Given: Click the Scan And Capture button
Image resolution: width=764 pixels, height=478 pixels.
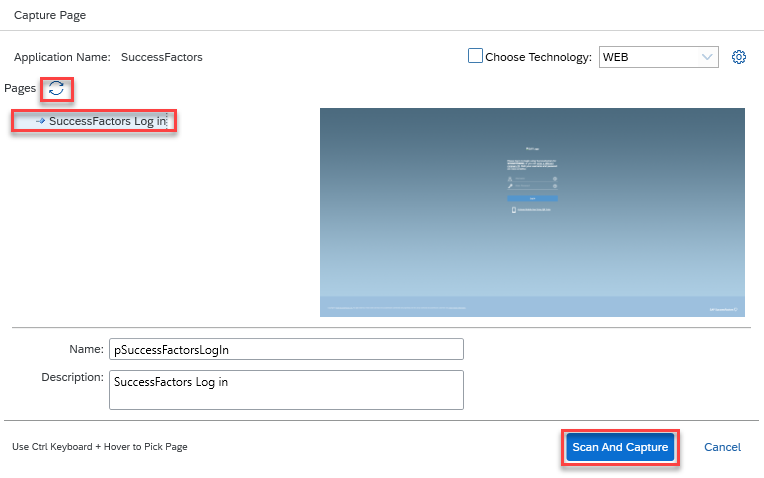Looking at the screenshot, I should pos(620,447).
